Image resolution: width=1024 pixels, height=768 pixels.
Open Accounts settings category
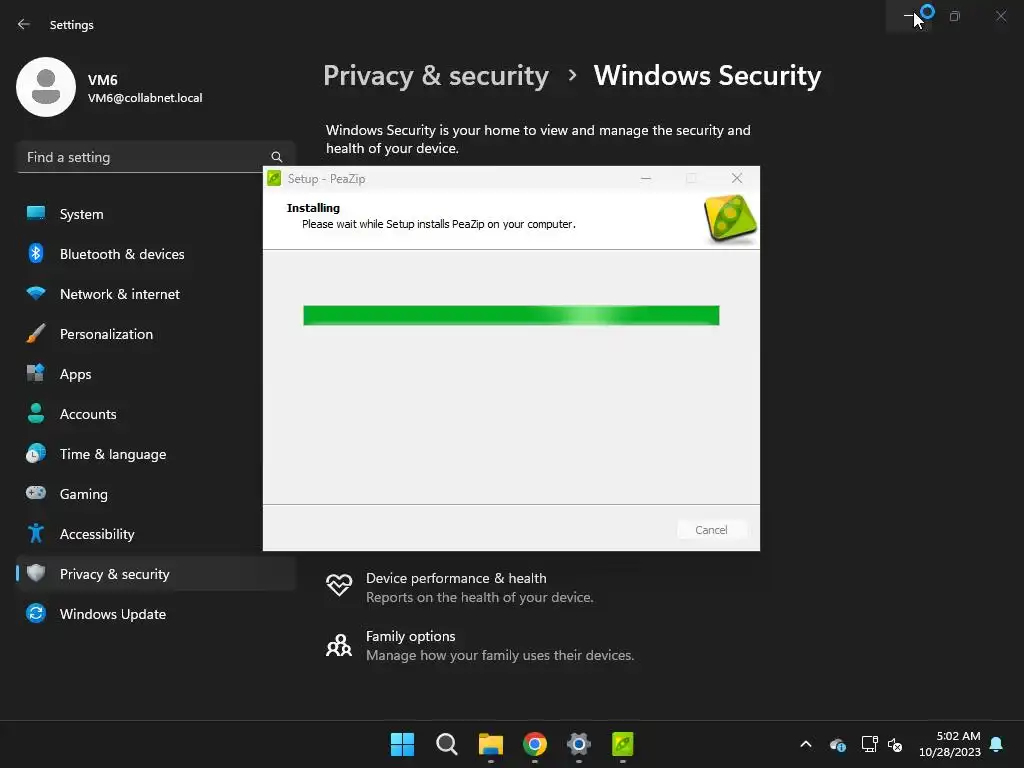click(156, 414)
